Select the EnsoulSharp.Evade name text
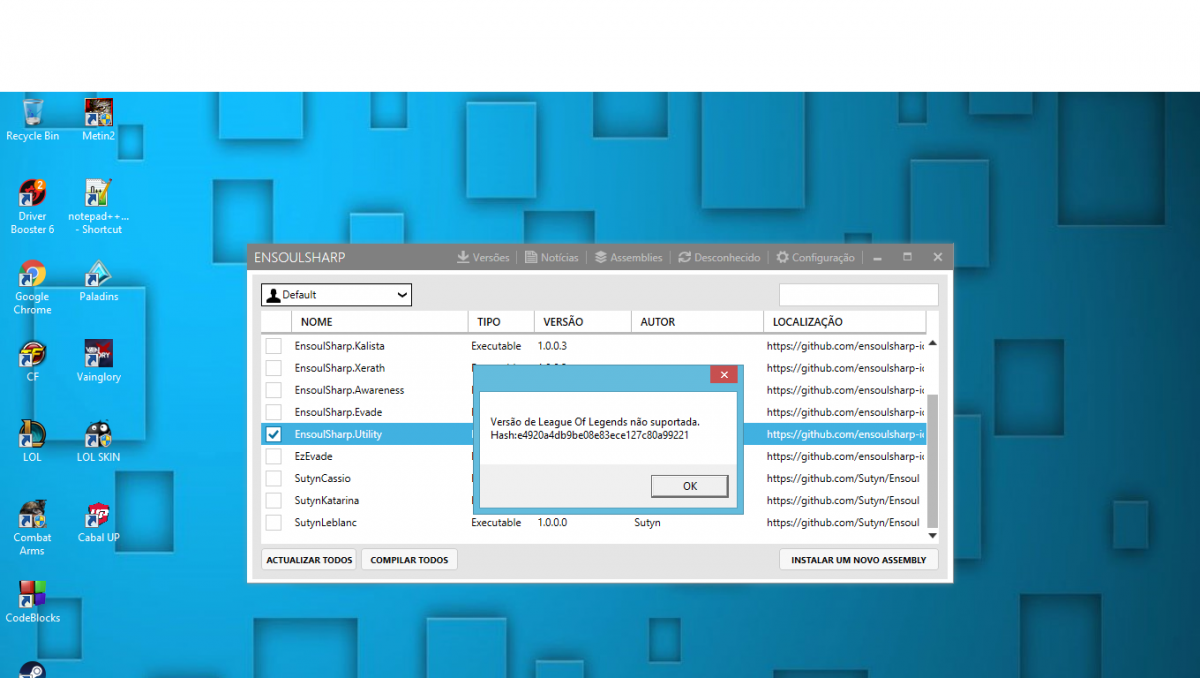 pyautogui.click(x=338, y=412)
